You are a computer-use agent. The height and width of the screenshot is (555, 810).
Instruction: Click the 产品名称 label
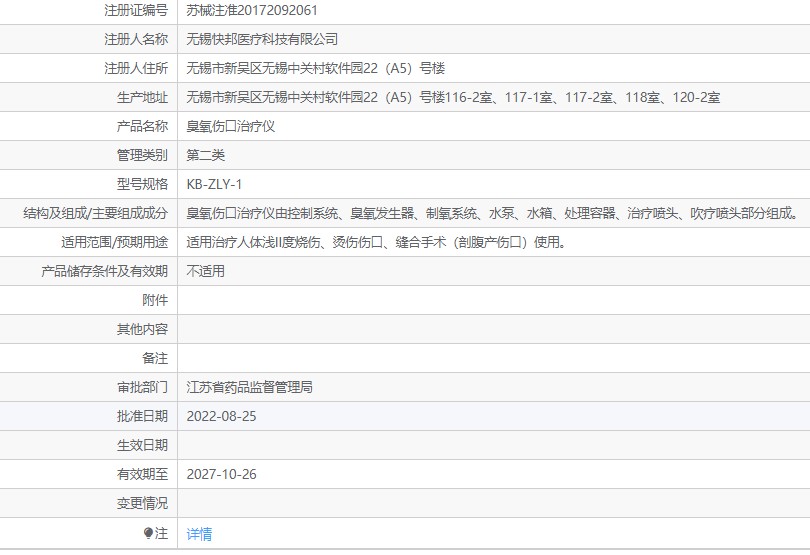pos(142,126)
